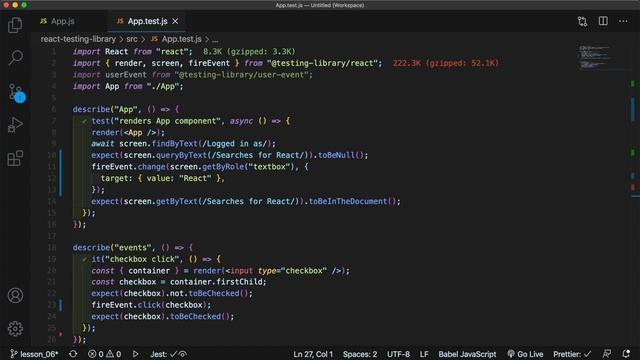Click on describe("events" code line
This screenshot has width=640, height=360.
133,247
